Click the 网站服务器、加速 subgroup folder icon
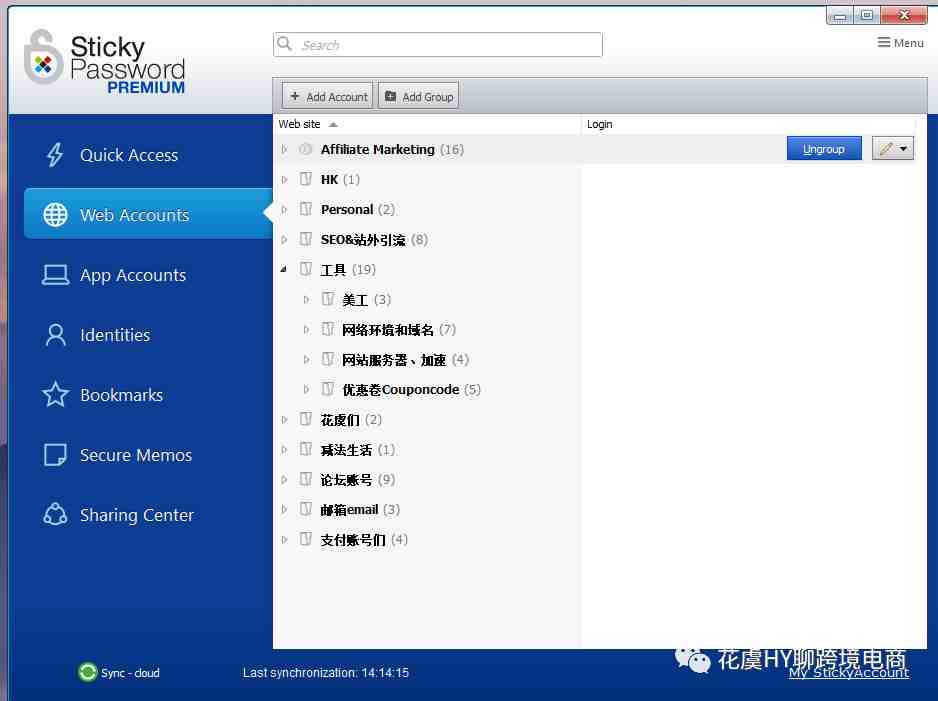This screenshot has height=701, width=938. [327, 359]
